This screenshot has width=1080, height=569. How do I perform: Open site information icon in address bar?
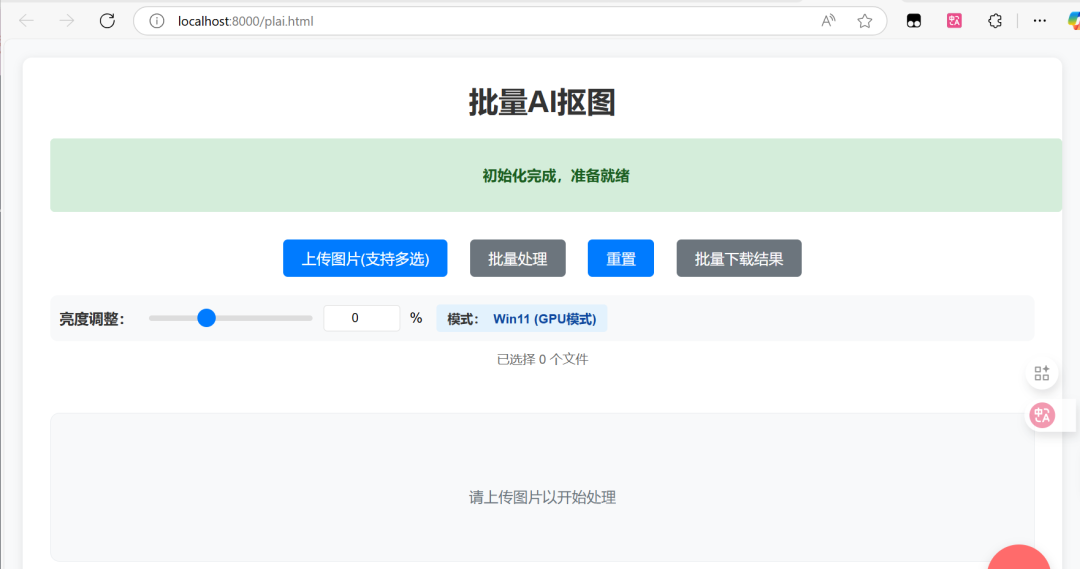pos(157,21)
